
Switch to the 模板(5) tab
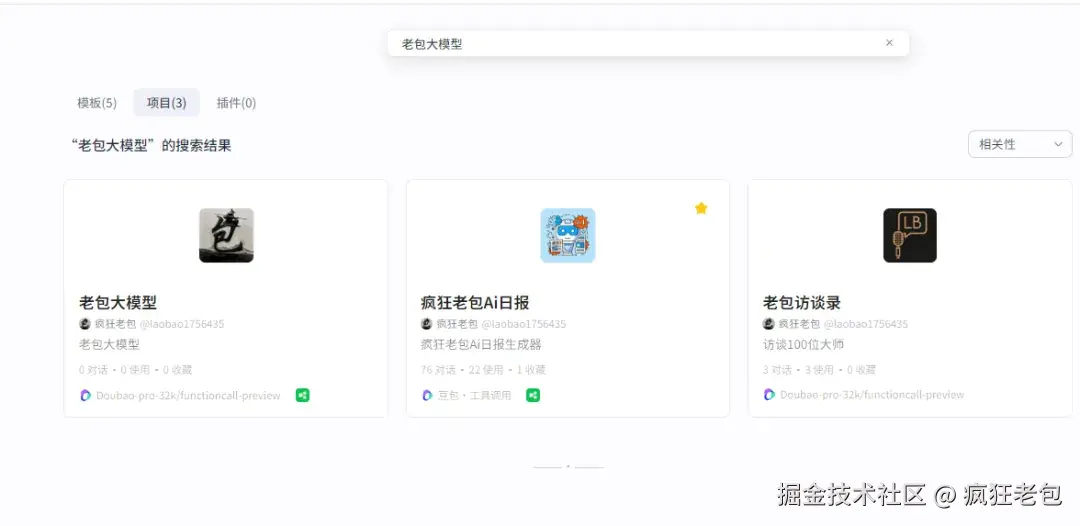click(x=97, y=103)
